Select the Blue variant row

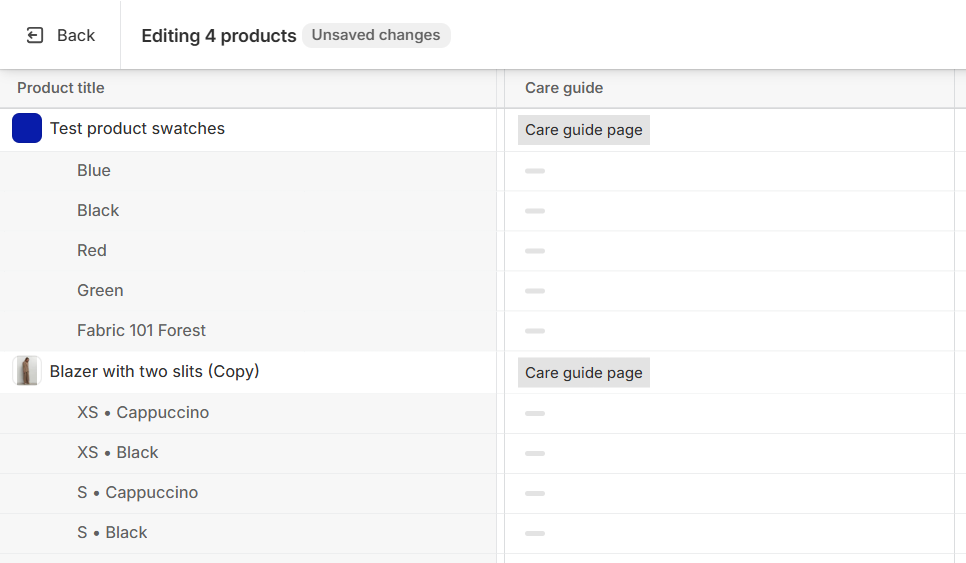(x=94, y=170)
